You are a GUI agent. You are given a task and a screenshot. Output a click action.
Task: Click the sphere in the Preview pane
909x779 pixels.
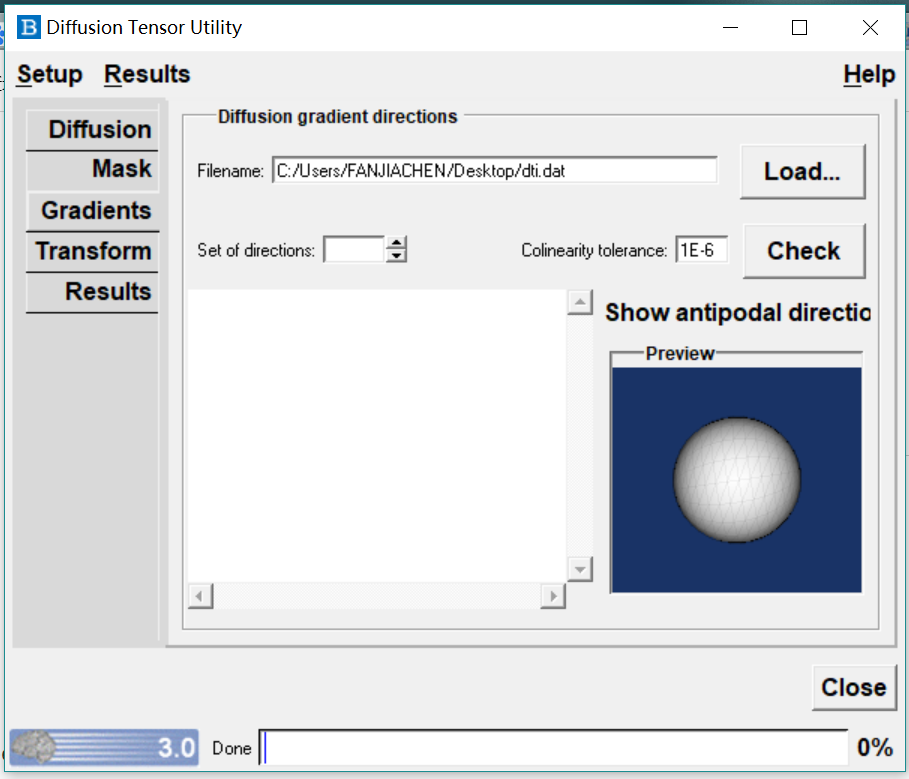click(737, 479)
